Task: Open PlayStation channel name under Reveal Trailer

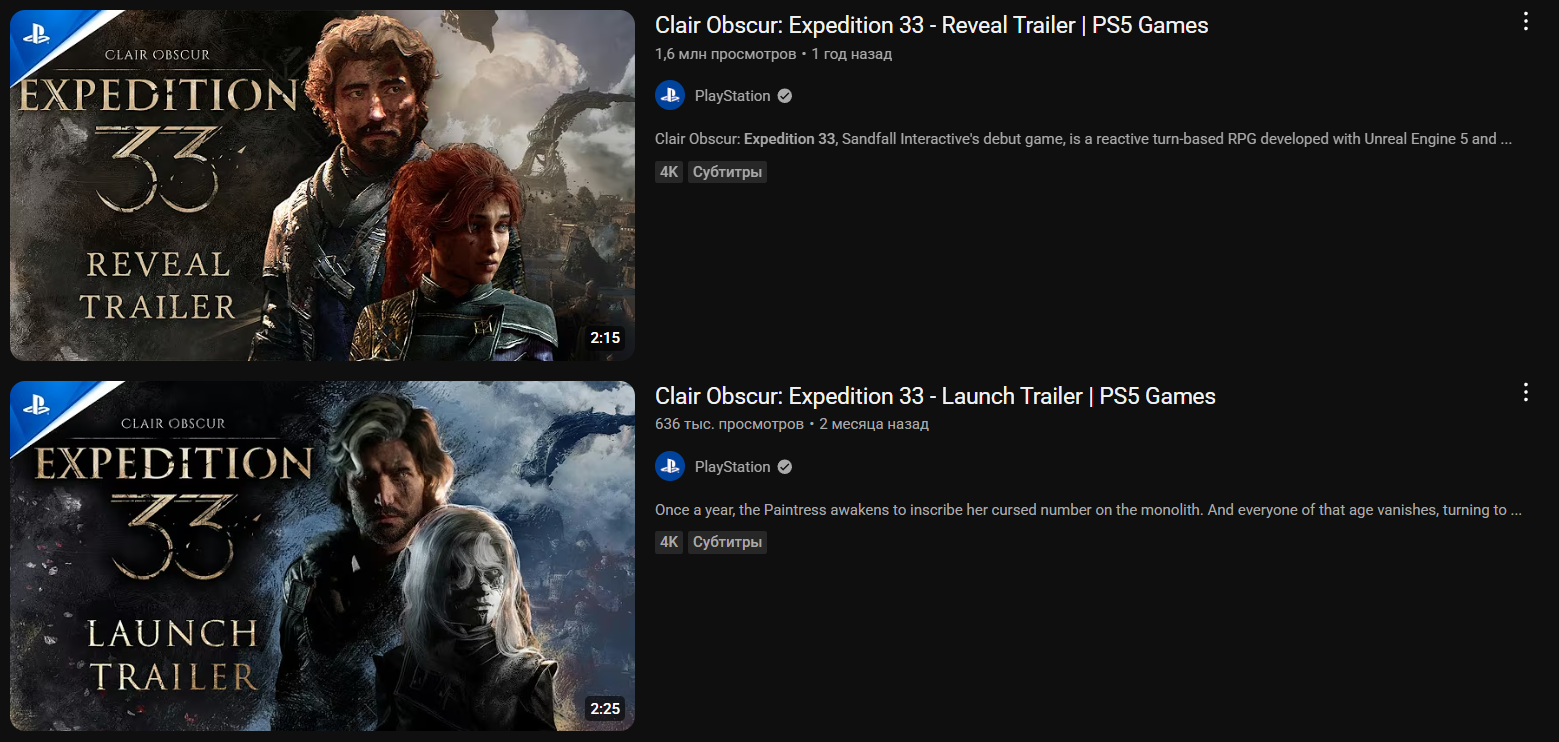Action: tap(732, 96)
